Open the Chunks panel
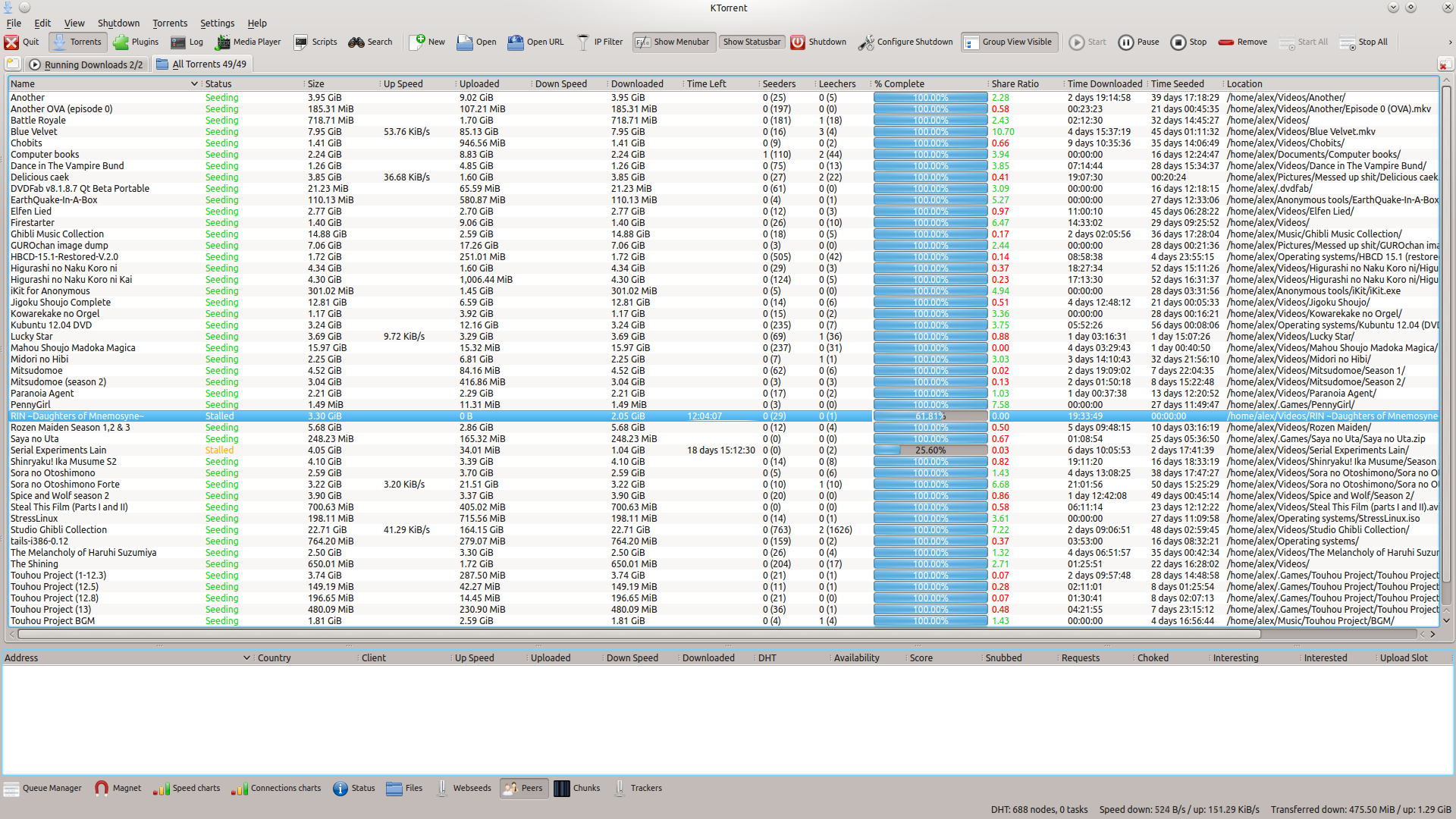1456x819 pixels. pos(577,789)
